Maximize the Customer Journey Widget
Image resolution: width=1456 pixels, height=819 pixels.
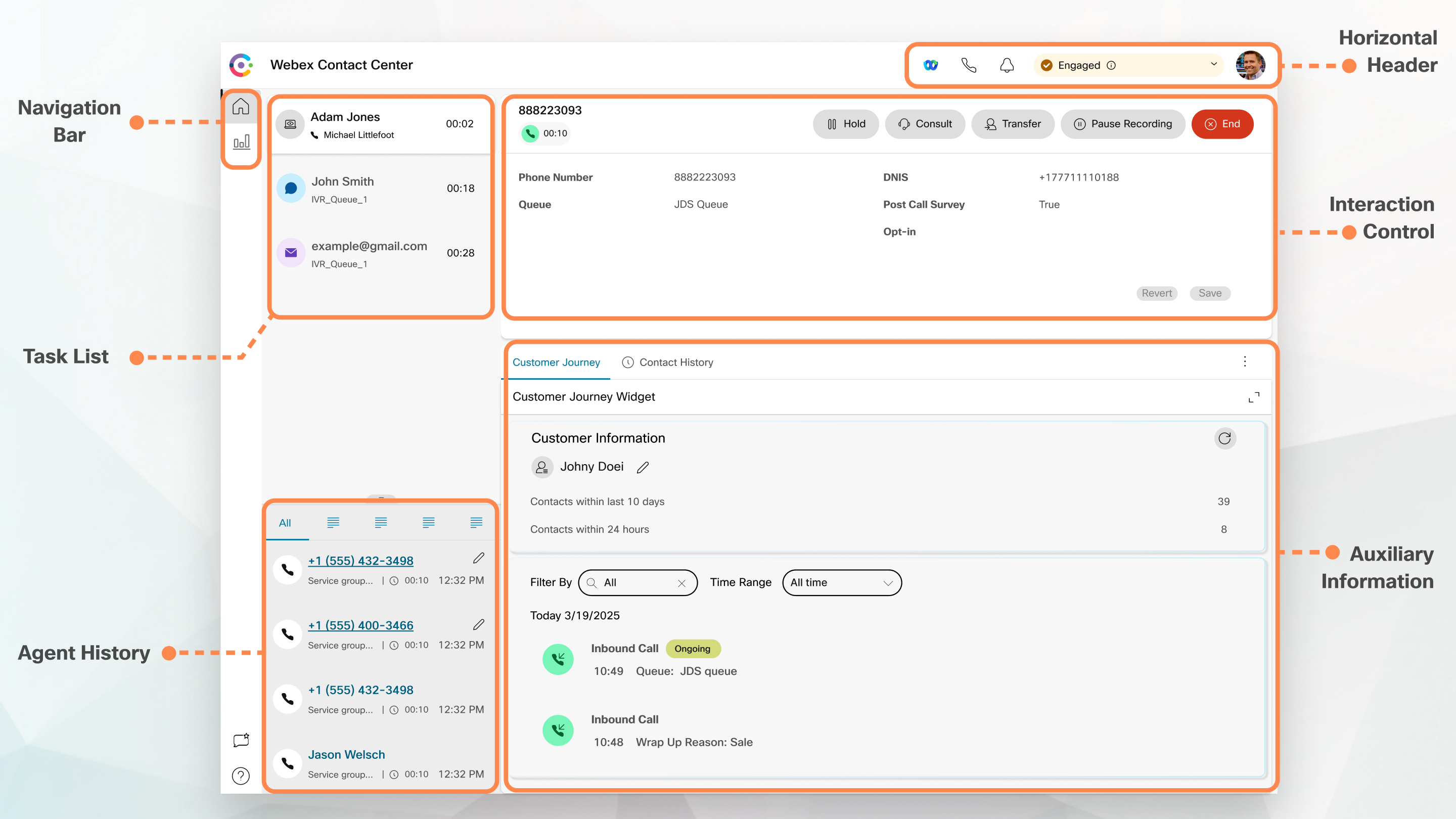(1254, 397)
